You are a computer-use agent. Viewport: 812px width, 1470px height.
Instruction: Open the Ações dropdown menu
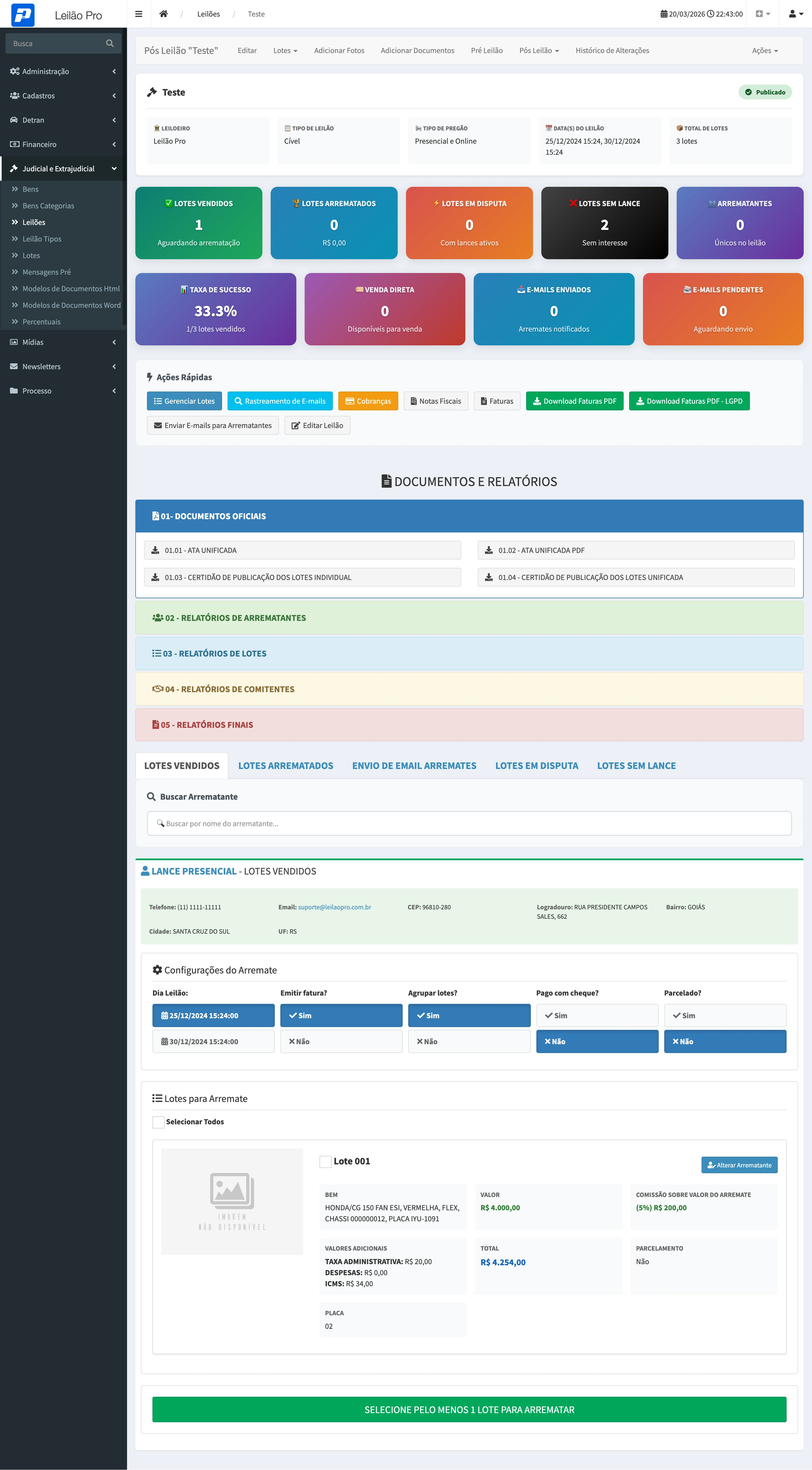point(765,50)
